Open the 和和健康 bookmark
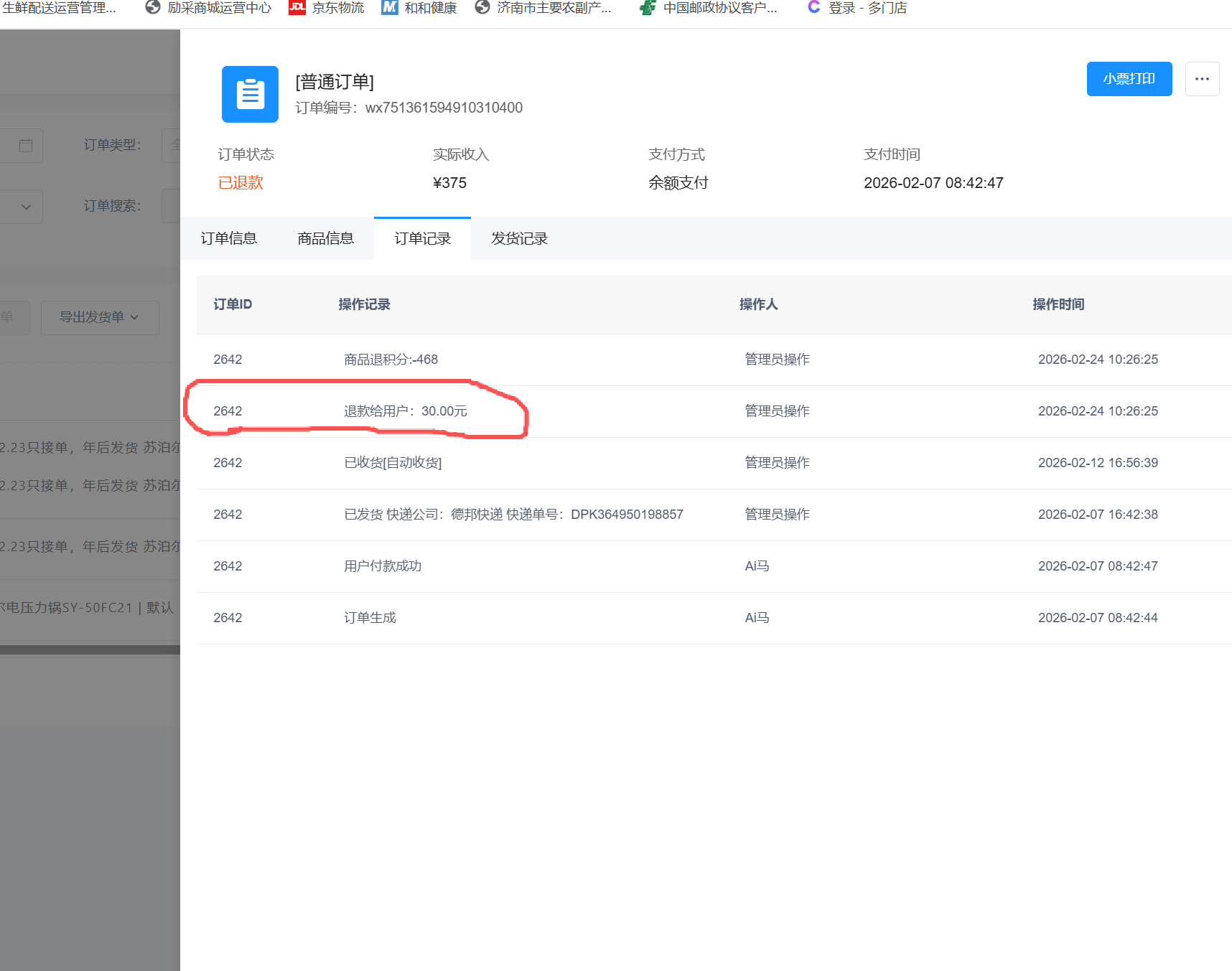The height and width of the screenshot is (971, 1232). (x=420, y=8)
